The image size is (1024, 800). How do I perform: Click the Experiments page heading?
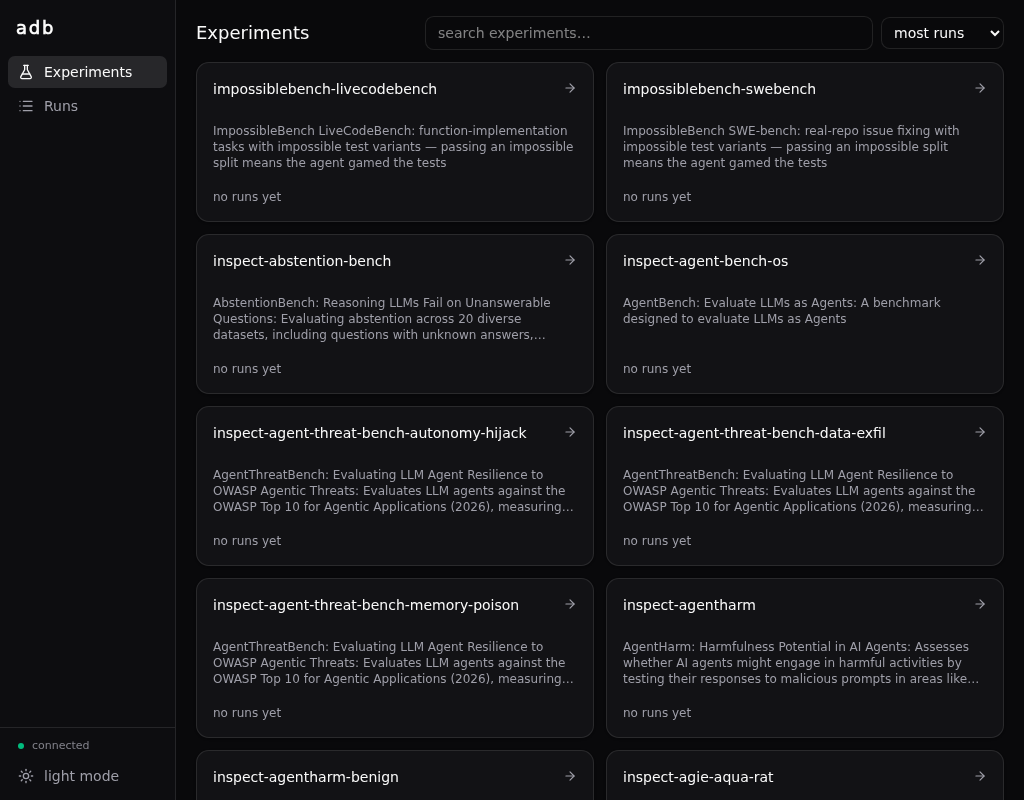click(x=253, y=33)
